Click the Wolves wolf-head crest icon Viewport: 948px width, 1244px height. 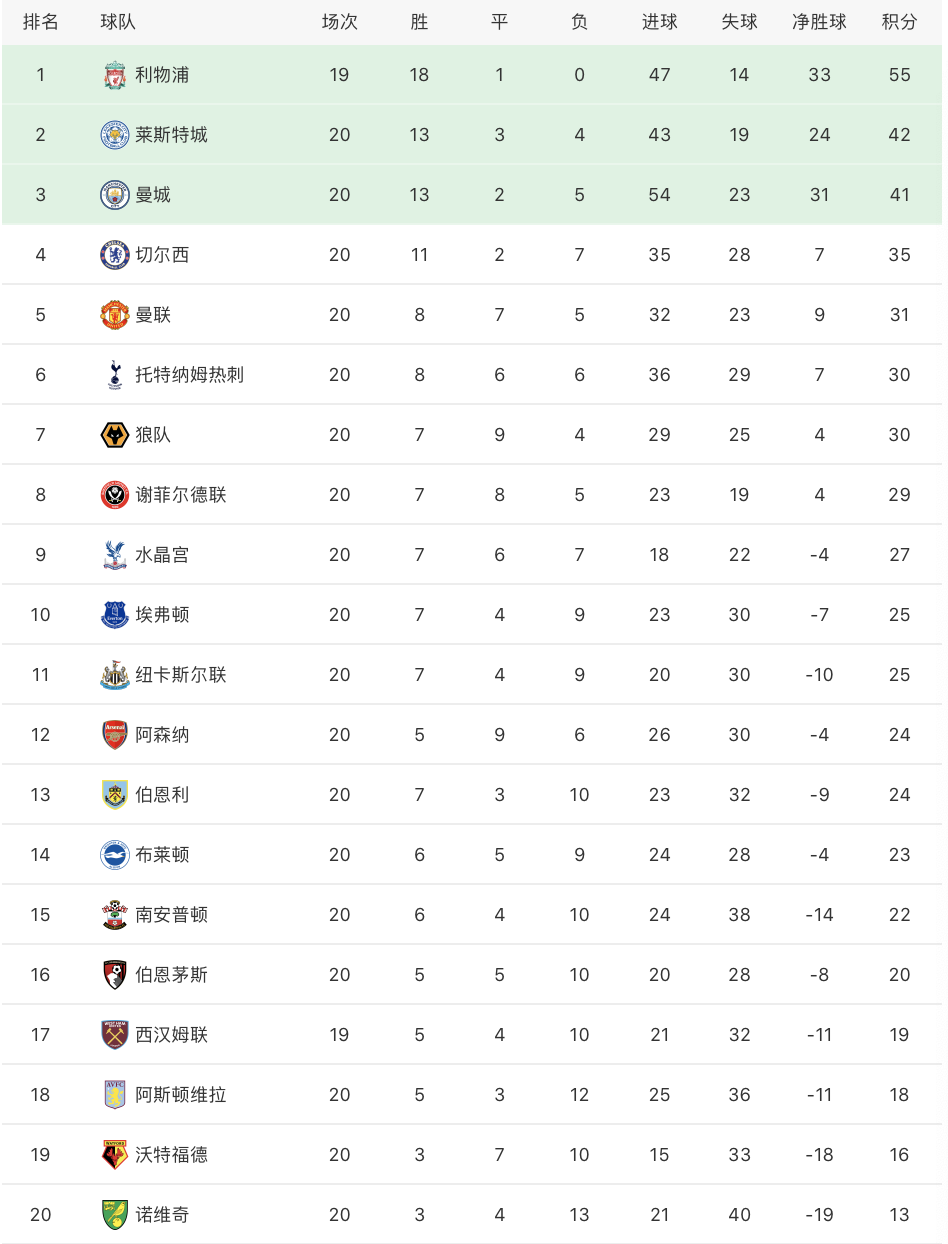click(x=115, y=435)
